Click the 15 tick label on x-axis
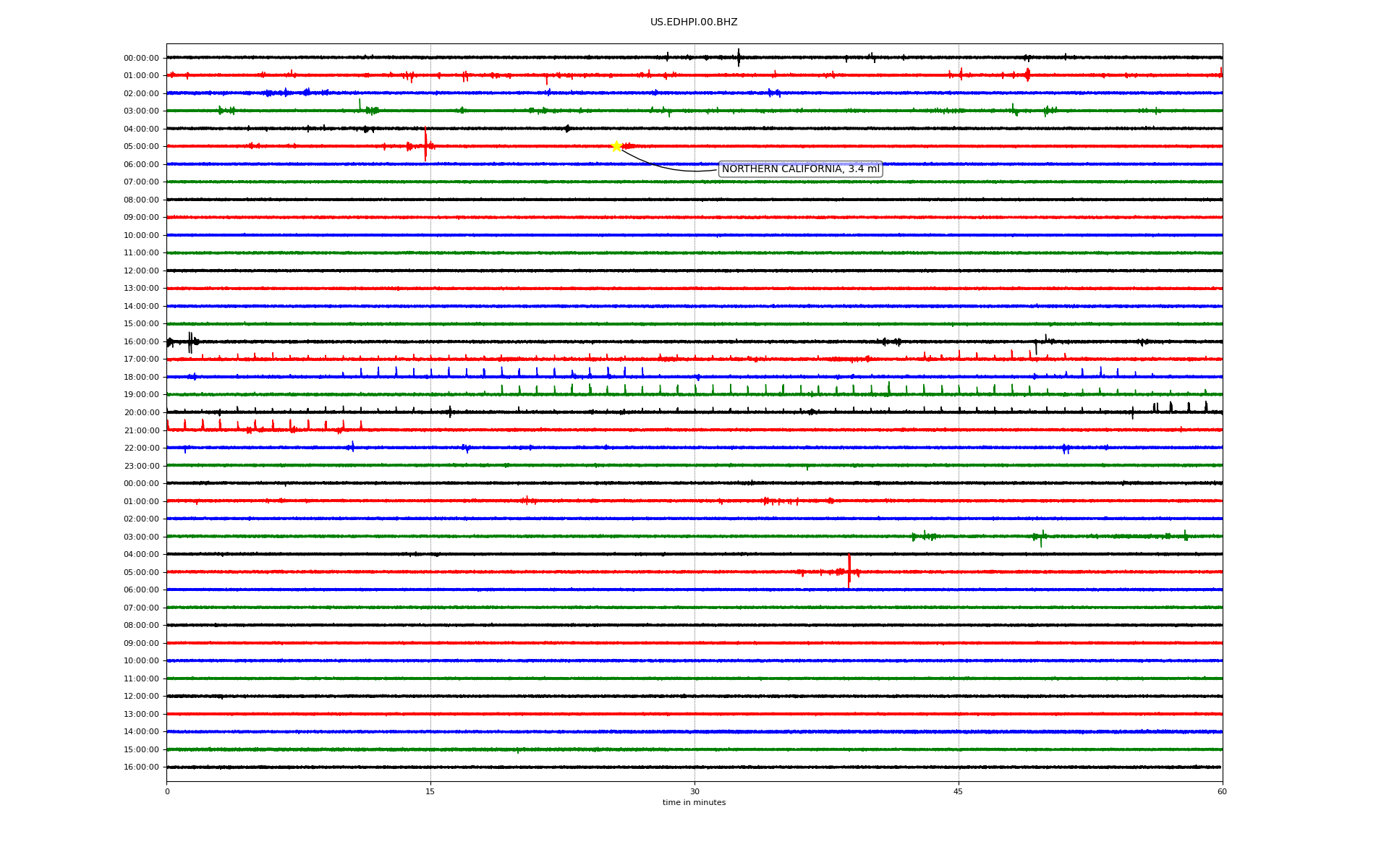Screen dimensions: 1389x868 click(x=430, y=791)
